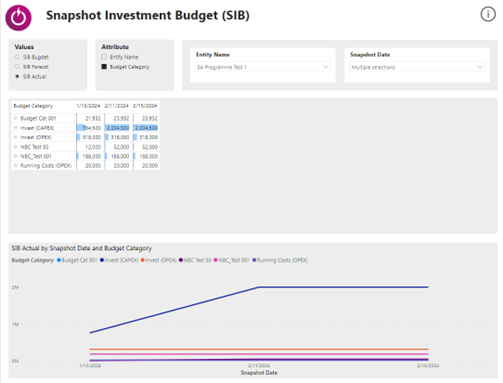Click the NBC Test 50 legend entry
The width and height of the screenshot is (503, 383).
coord(195,260)
